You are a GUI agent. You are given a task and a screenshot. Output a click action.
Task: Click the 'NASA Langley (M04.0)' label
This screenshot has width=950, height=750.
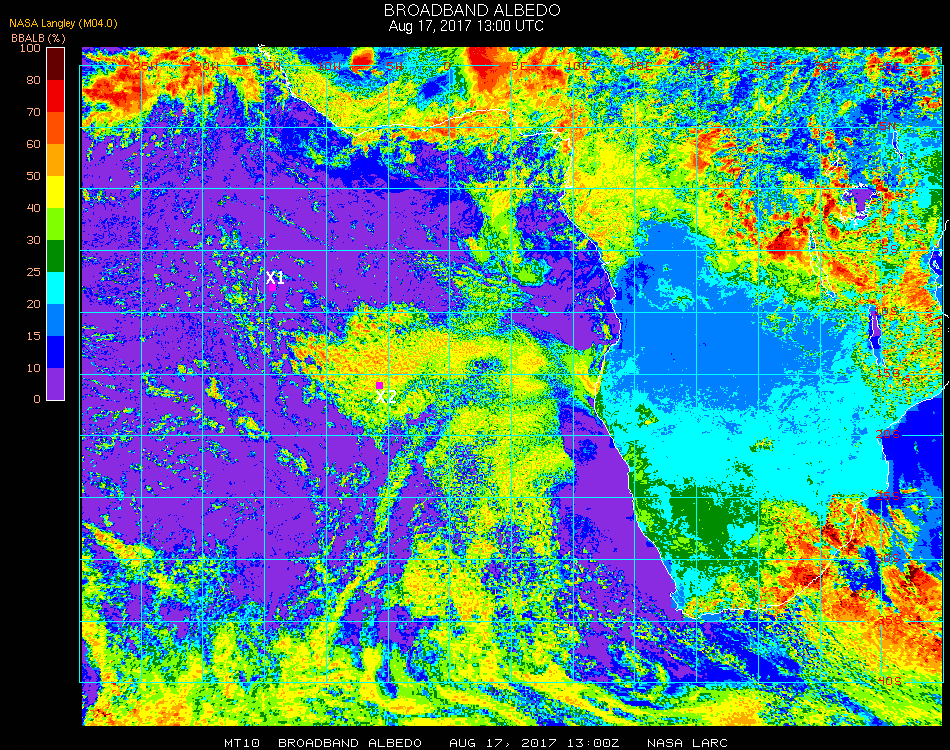pyautogui.click(x=63, y=24)
